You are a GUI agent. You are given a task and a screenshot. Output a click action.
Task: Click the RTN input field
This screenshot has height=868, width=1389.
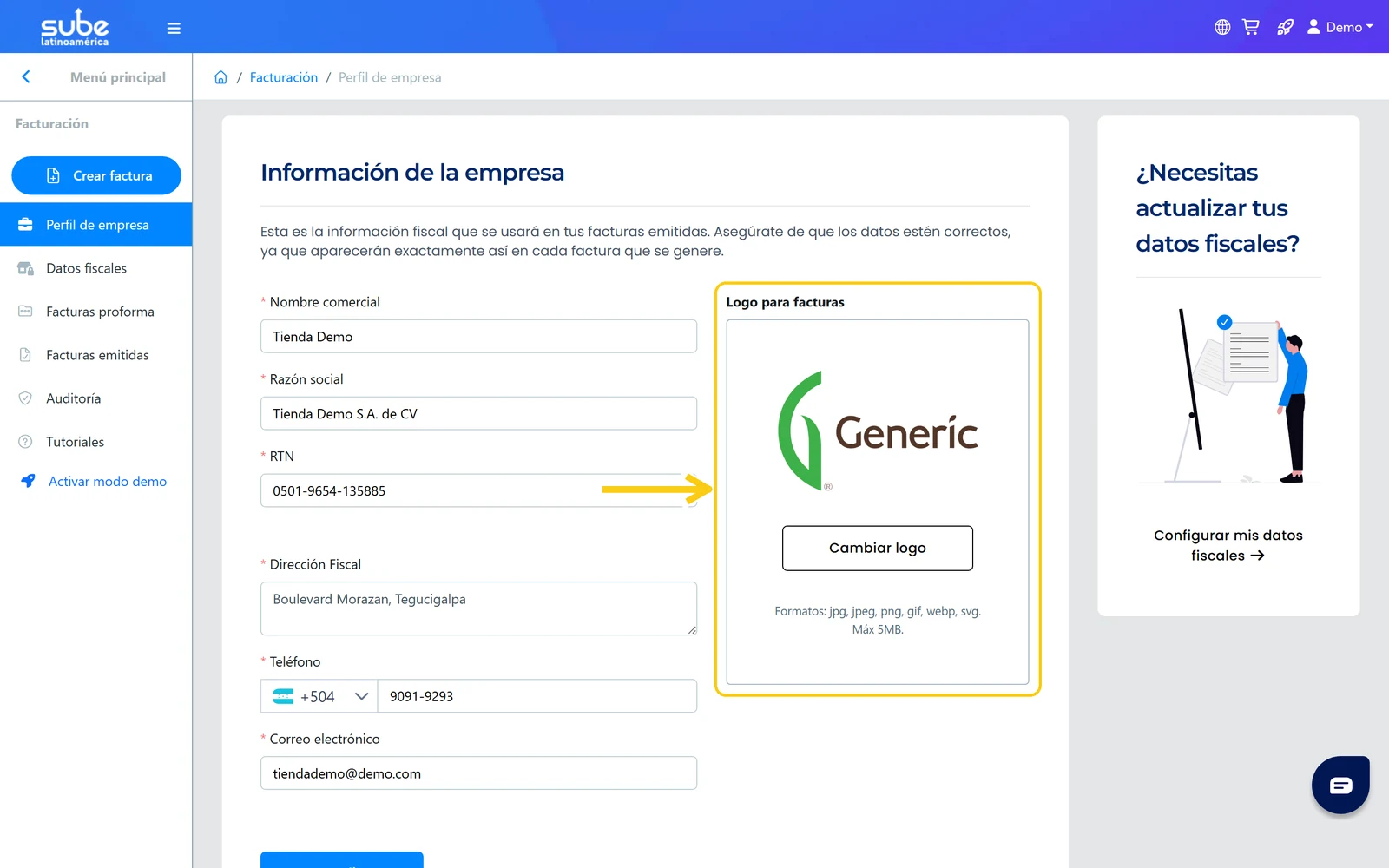click(x=478, y=490)
